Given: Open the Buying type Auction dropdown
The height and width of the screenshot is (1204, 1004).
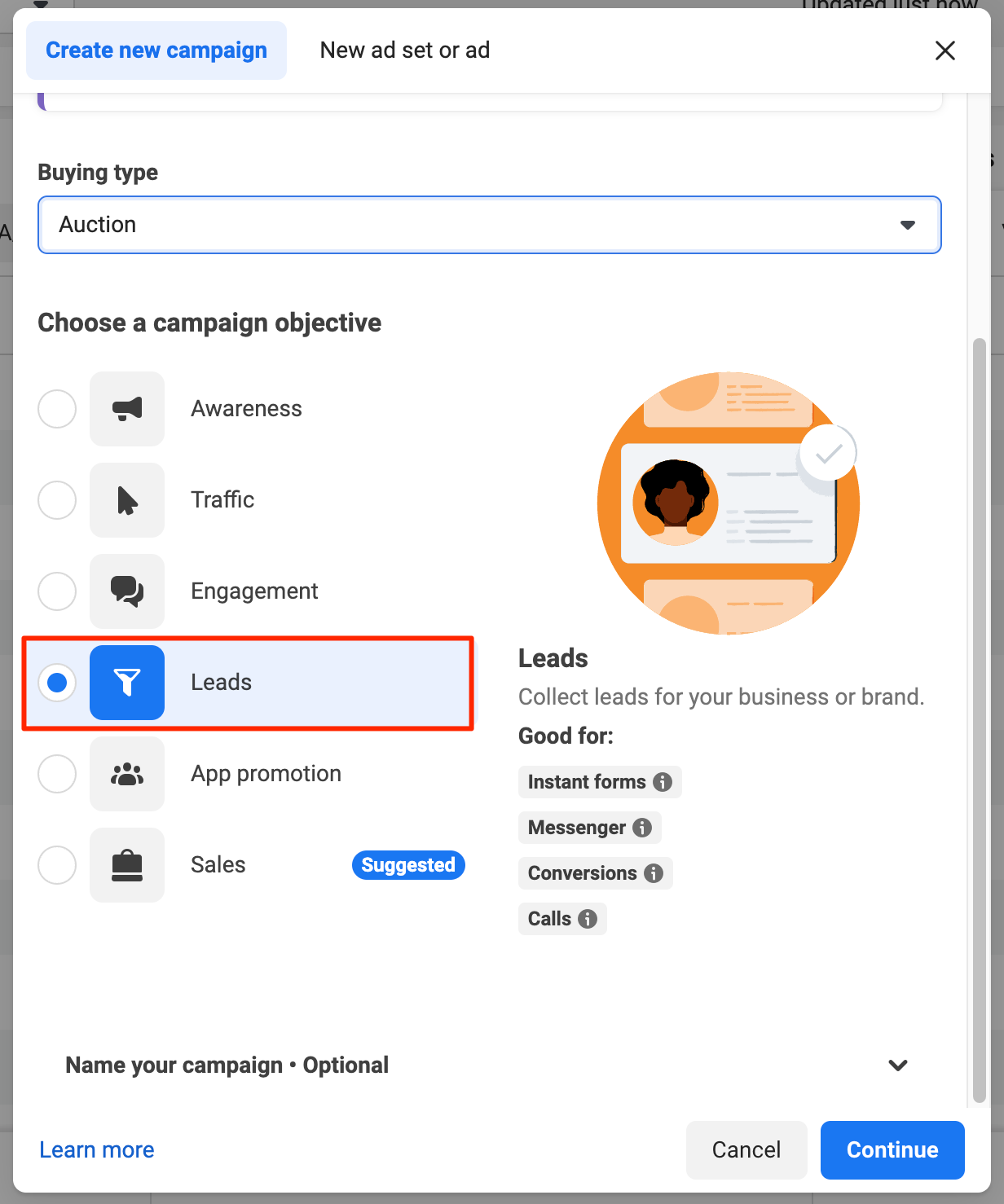Looking at the screenshot, I should (x=489, y=225).
